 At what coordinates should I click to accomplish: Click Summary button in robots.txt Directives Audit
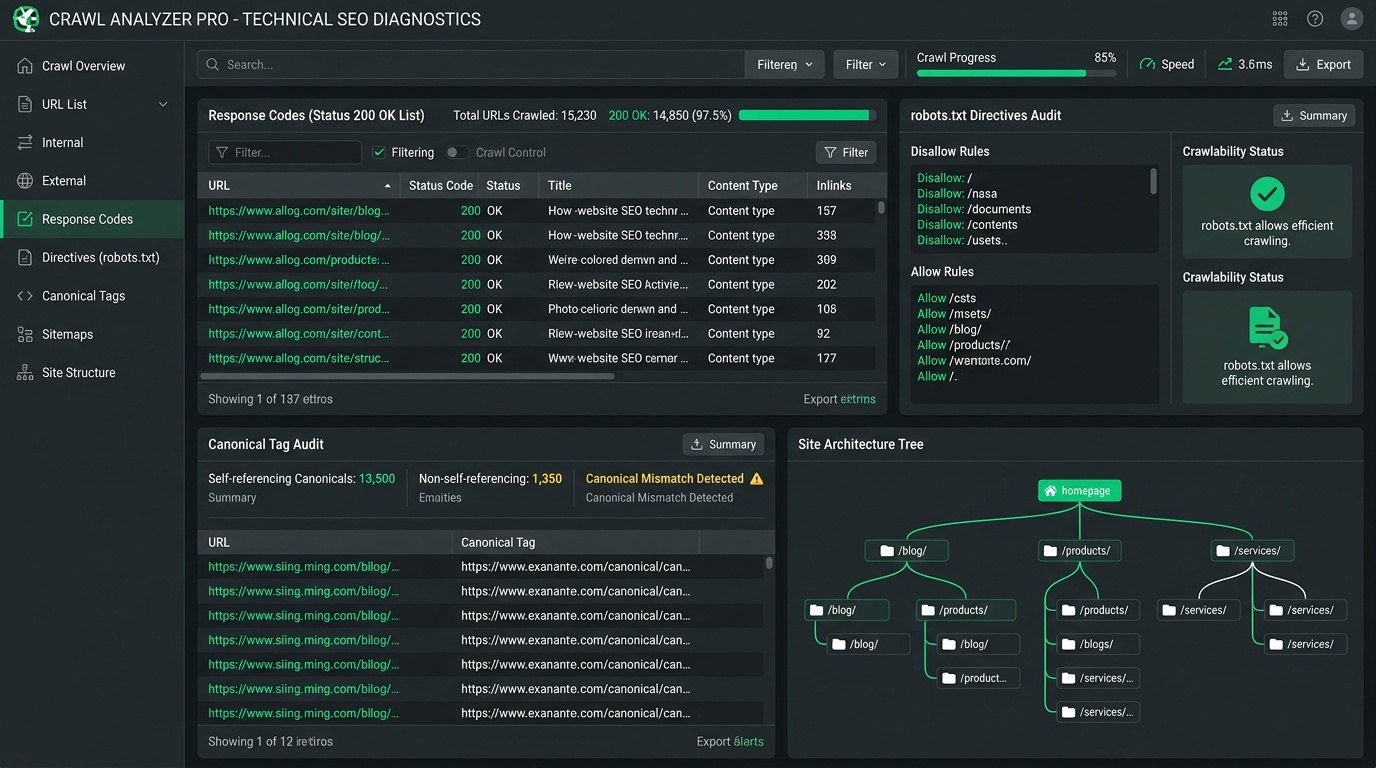point(1314,116)
